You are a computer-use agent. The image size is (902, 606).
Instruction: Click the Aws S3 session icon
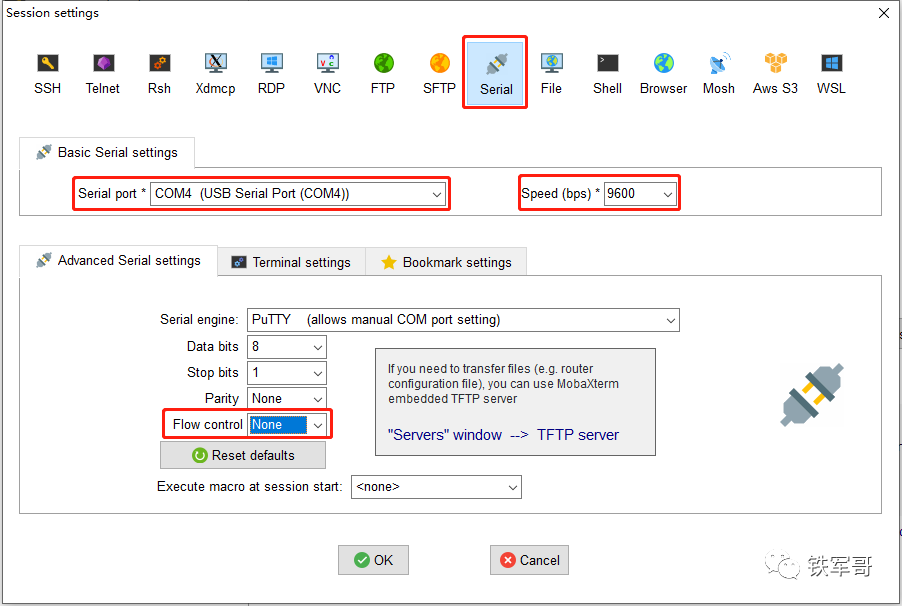tap(775, 74)
